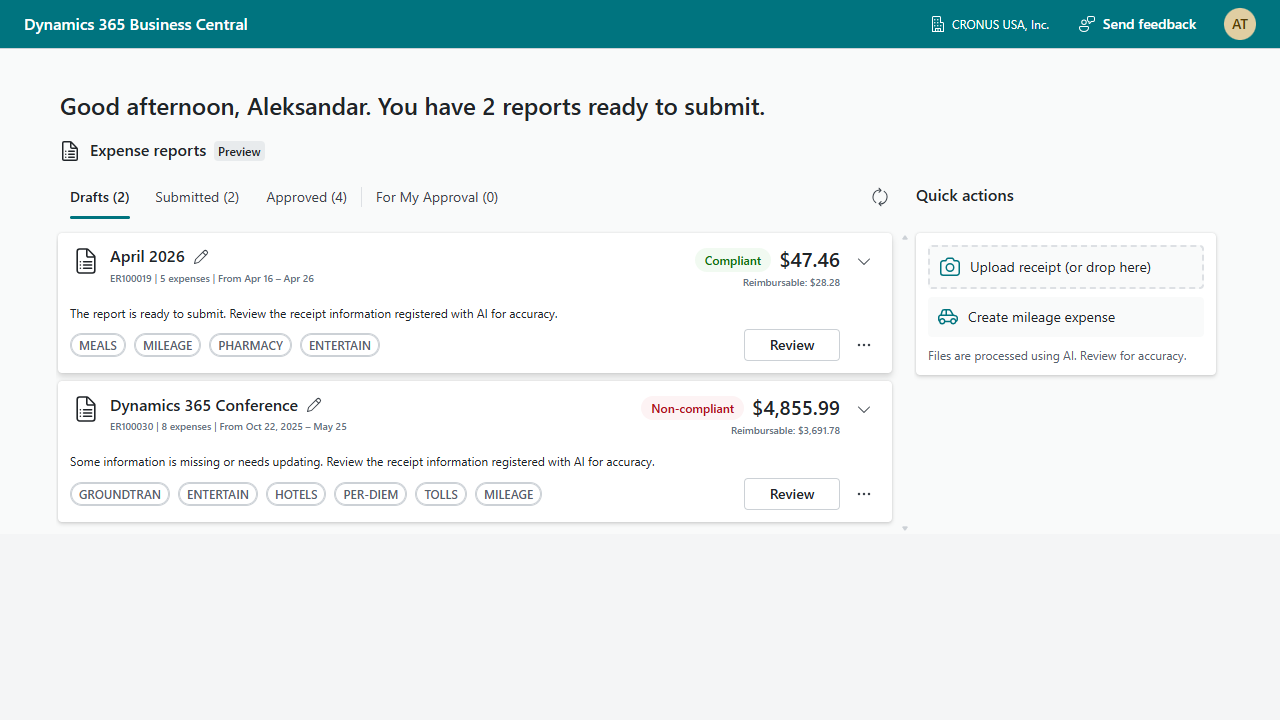Click the report list scroll up arrow

pos(905,238)
